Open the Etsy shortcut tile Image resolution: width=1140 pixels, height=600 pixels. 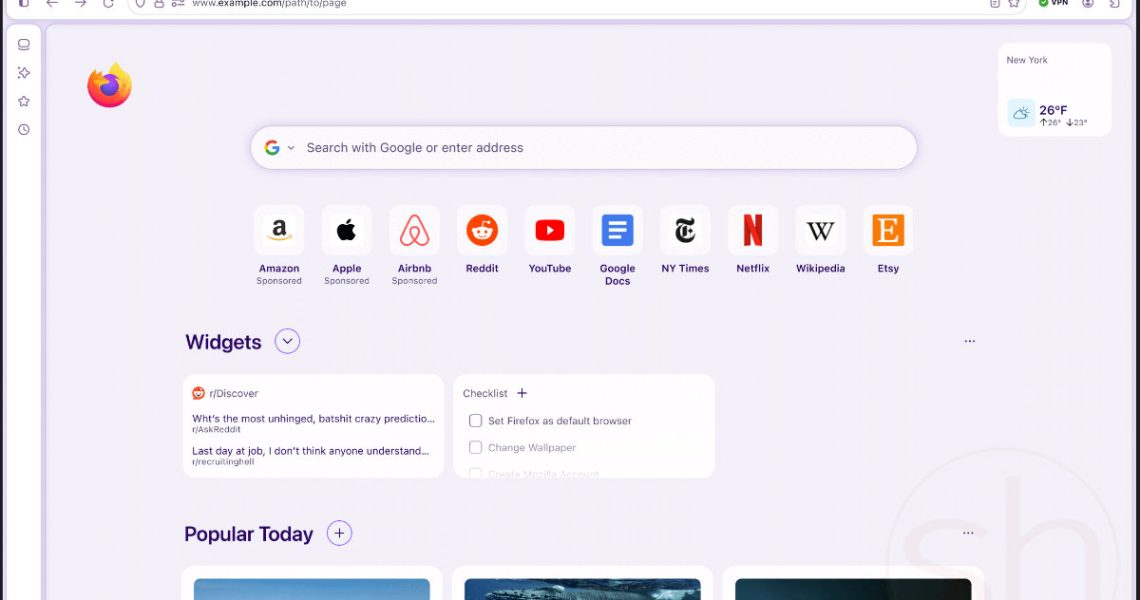pos(888,231)
